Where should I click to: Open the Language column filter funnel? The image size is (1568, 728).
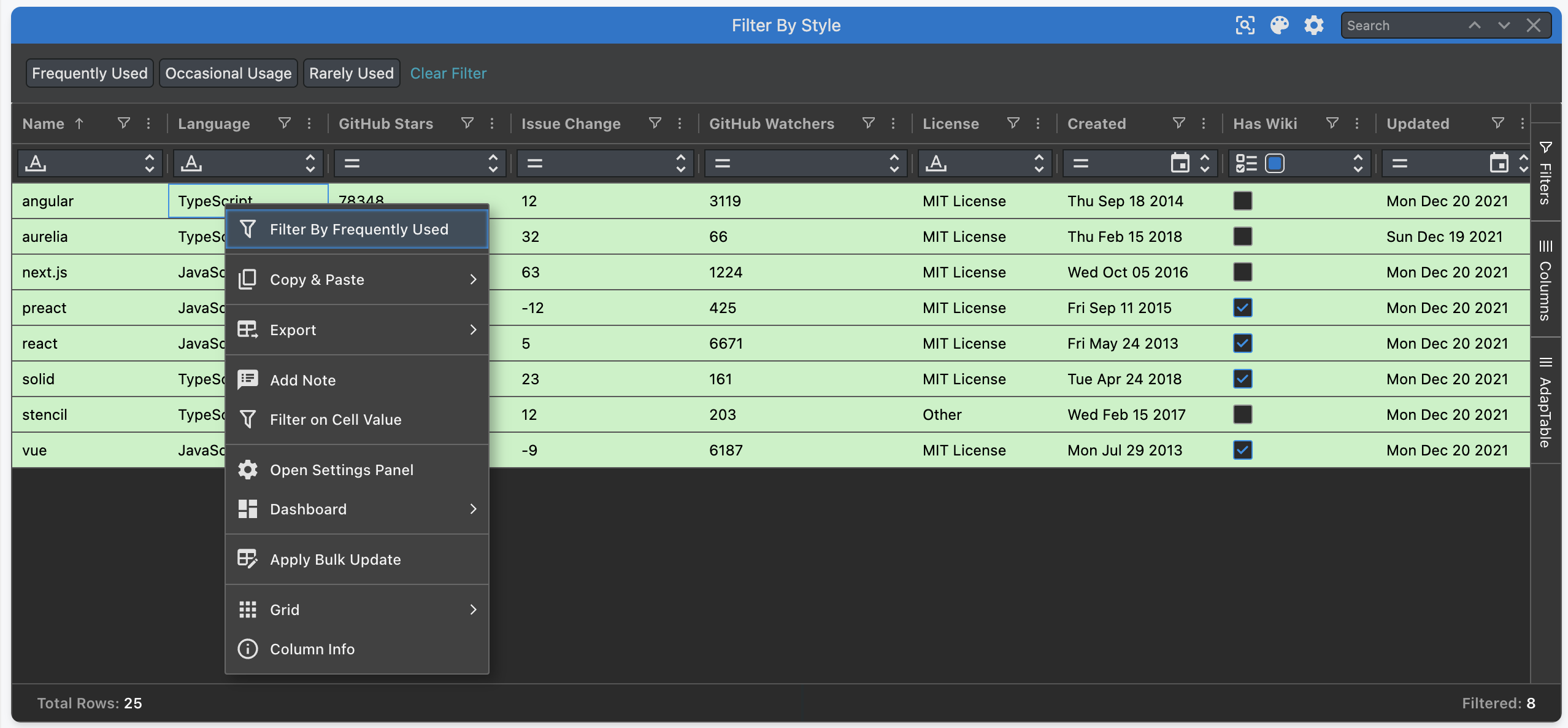coord(285,123)
